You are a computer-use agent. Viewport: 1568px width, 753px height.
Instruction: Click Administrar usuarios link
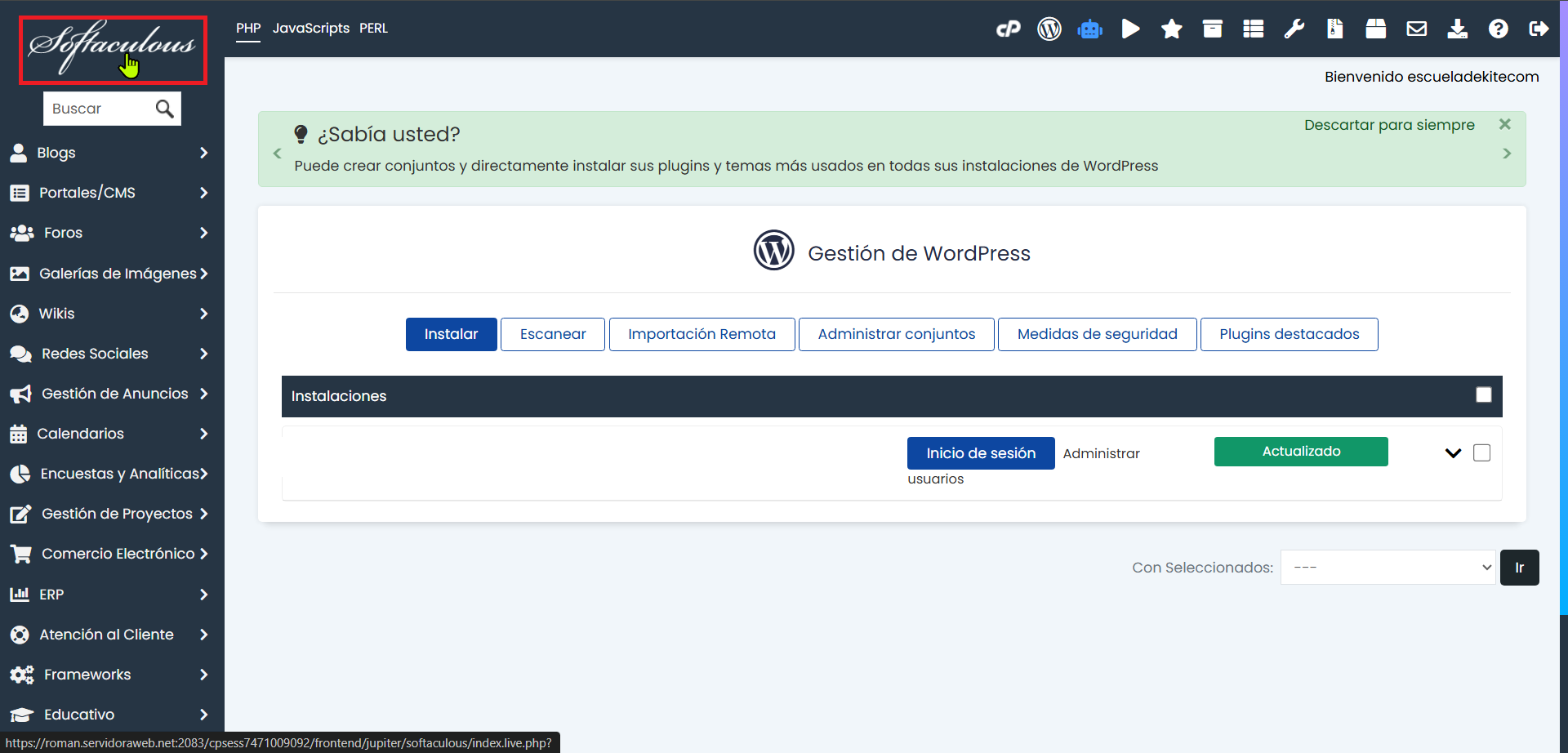[x=1101, y=454]
